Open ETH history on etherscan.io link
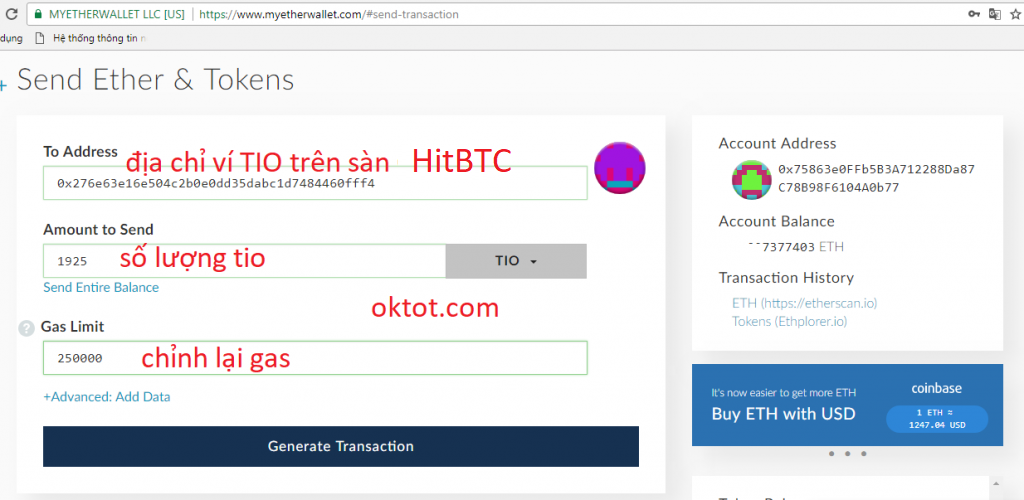1024x500 pixels. coord(805,304)
